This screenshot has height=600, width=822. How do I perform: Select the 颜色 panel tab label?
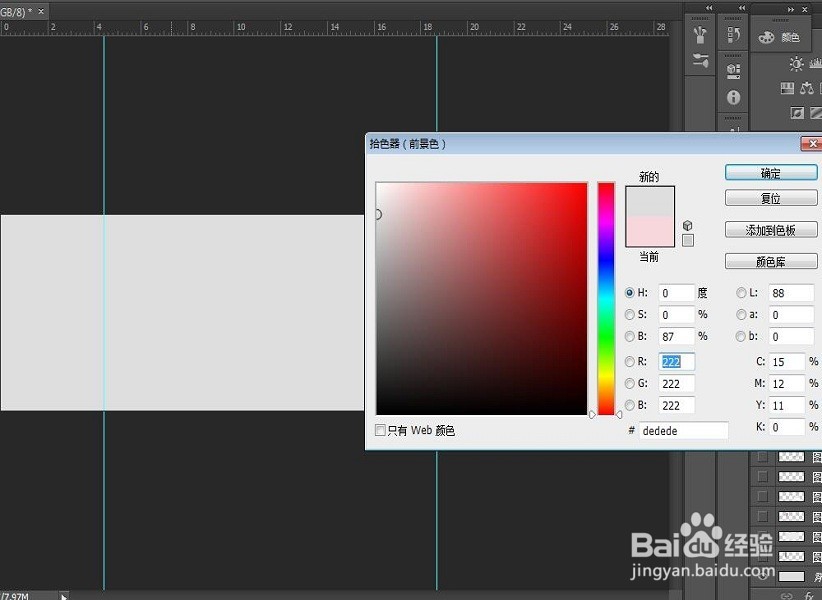pos(790,37)
